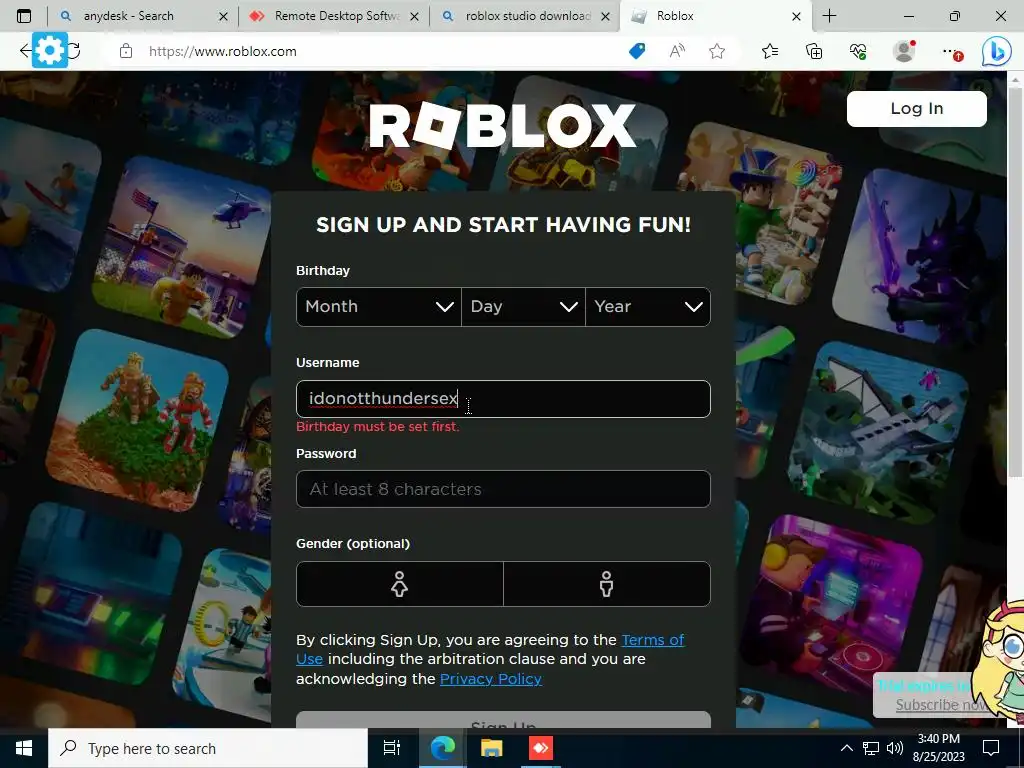Open the notifications center icon
The width and height of the screenshot is (1024, 768).
[x=991, y=747]
